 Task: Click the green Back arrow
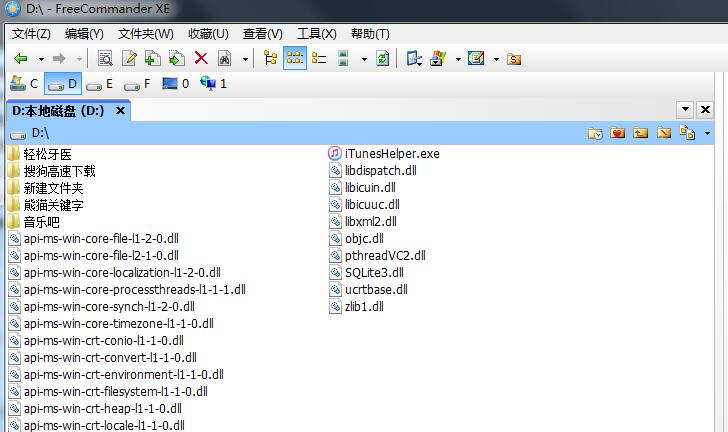coord(21,59)
